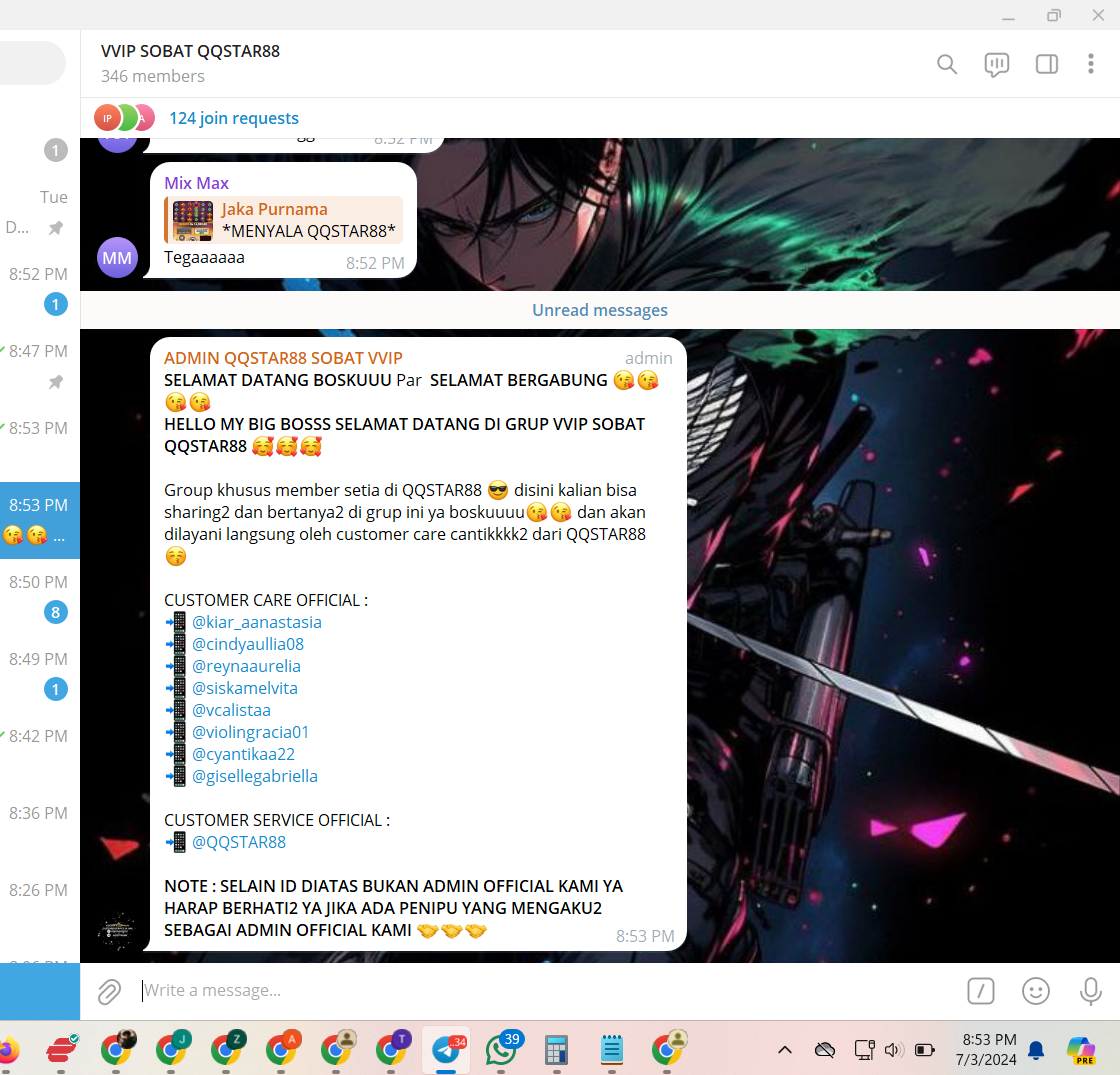
Task: Click the ADMIN QQSTAR88 SOBAT VVIP sender name
Action: (x=283, y=358)
